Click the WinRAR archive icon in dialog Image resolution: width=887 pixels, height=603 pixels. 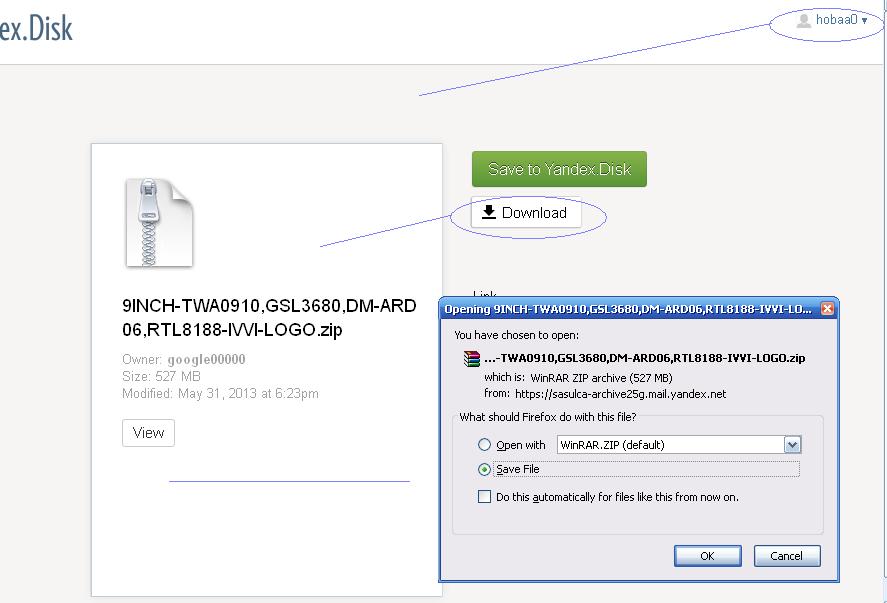pyautogui.click(x=471, y=358)
